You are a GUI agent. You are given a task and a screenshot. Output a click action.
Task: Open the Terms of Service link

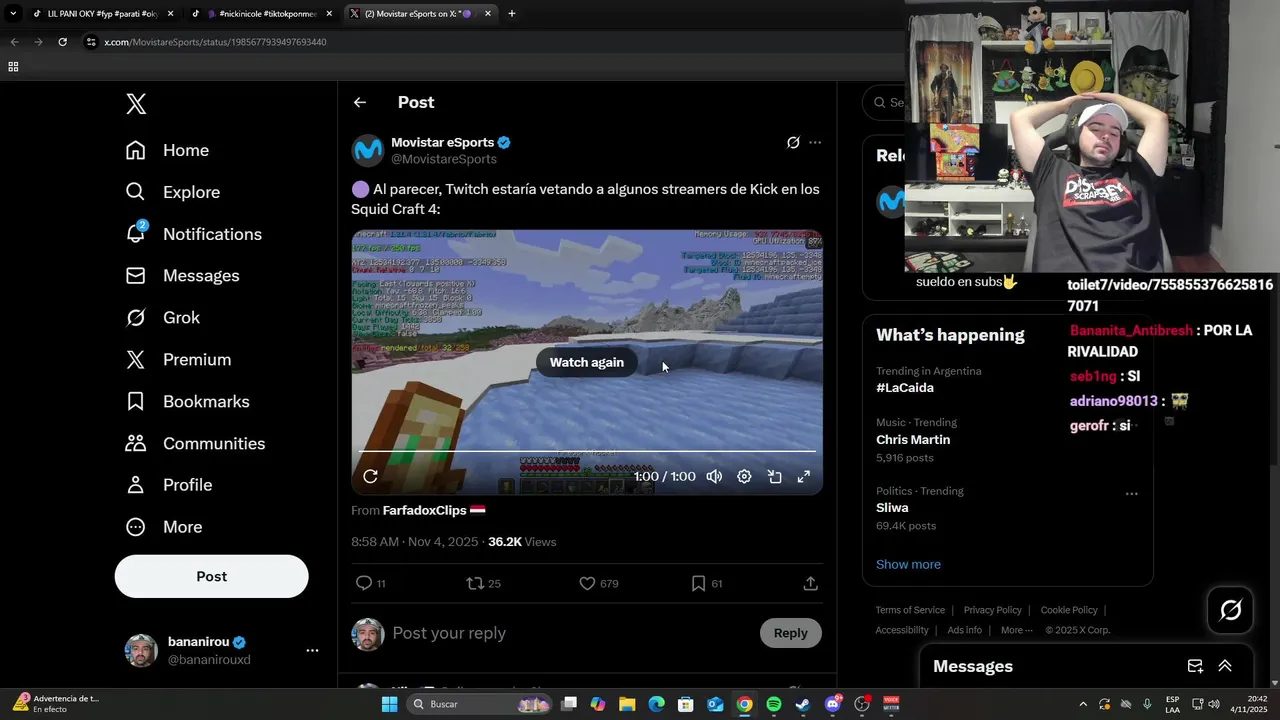tap(910, 610)
